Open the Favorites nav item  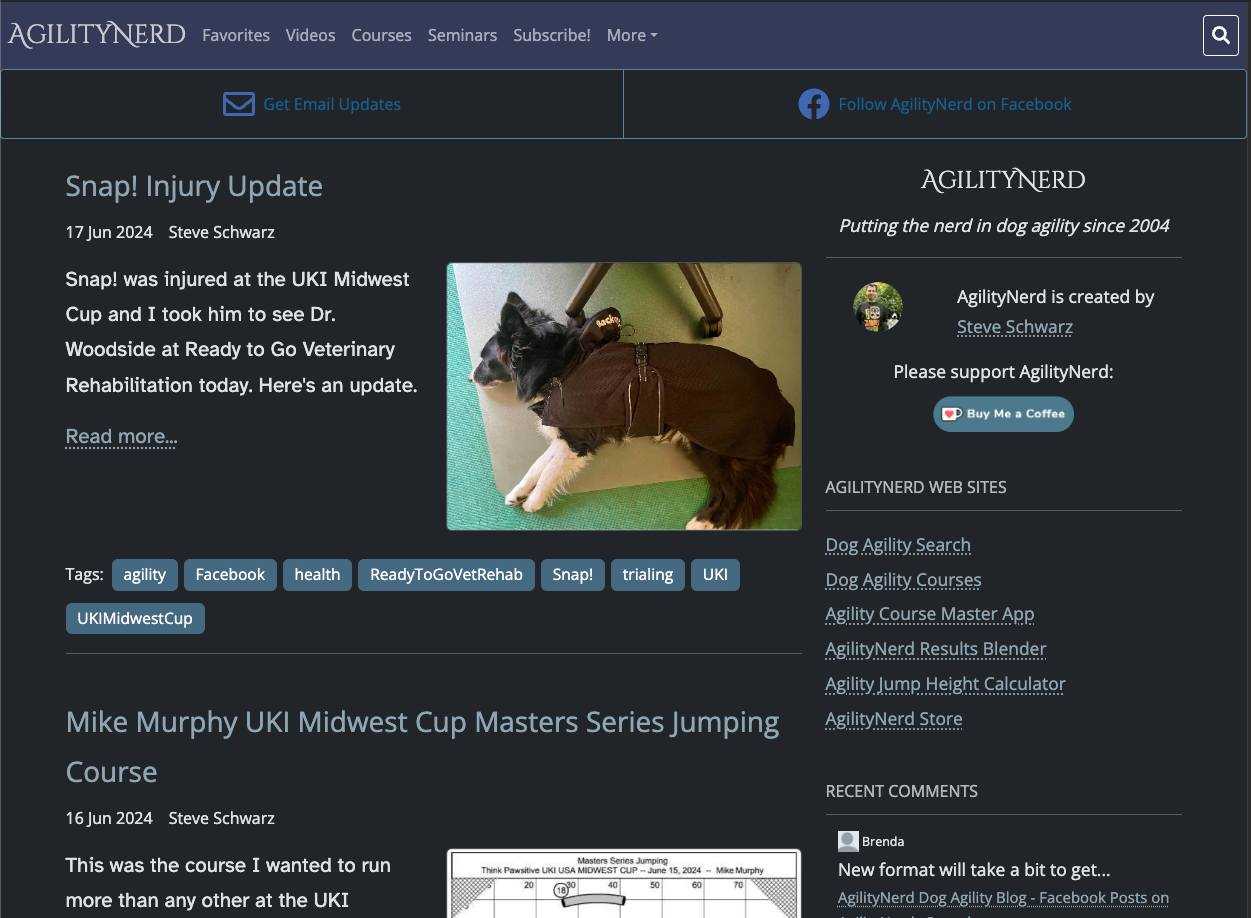pyautogui.click(x=236, y=35)
